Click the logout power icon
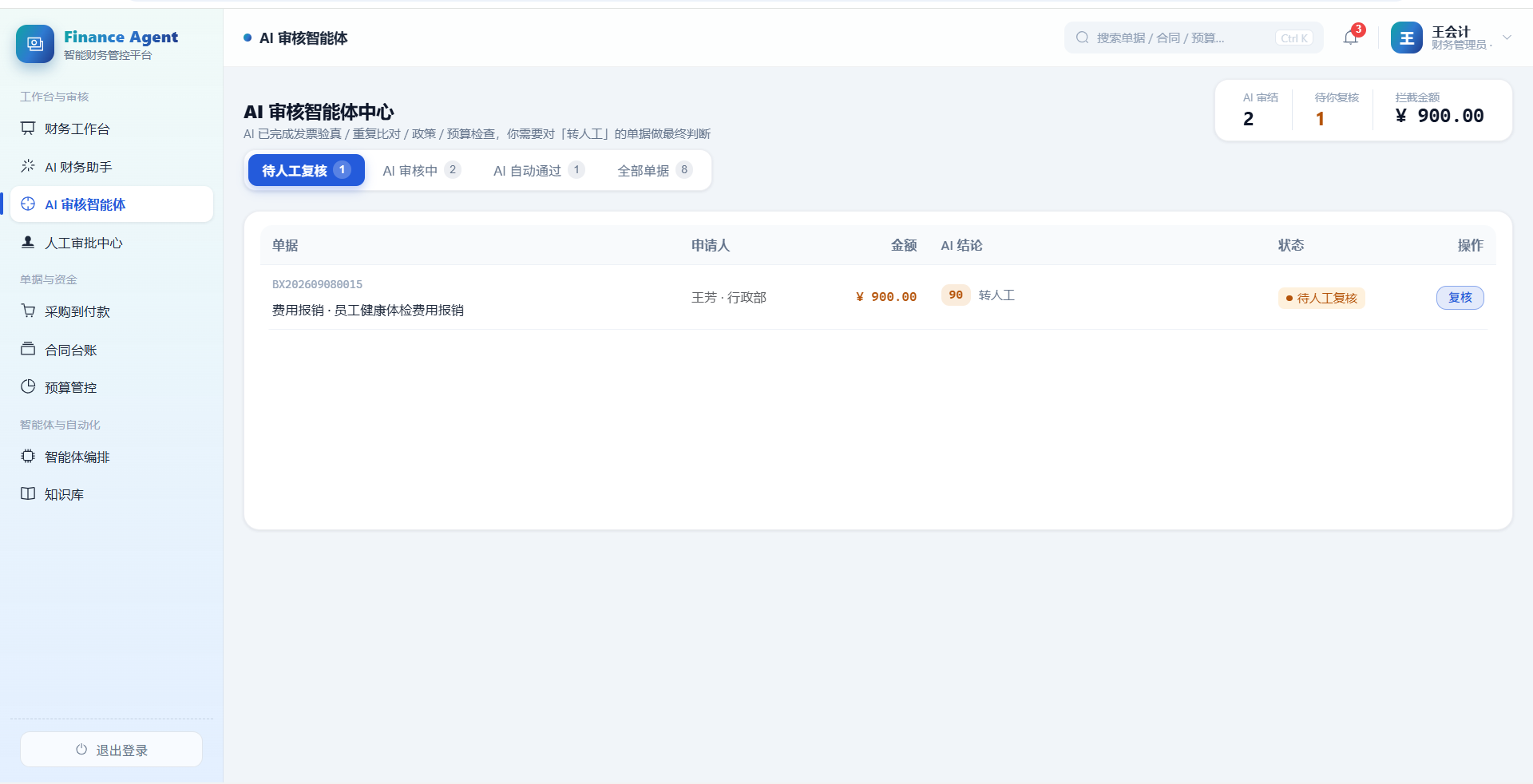Image resolution: width=1533 pixels, height=784 pixels. coord(81,750)
